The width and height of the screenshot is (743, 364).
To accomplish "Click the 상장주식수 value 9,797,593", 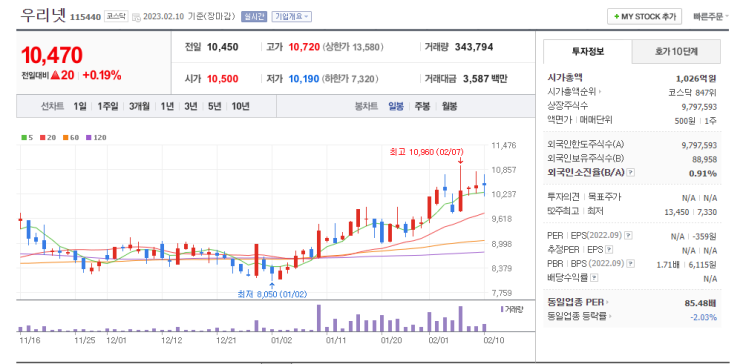I will [699, 107].
